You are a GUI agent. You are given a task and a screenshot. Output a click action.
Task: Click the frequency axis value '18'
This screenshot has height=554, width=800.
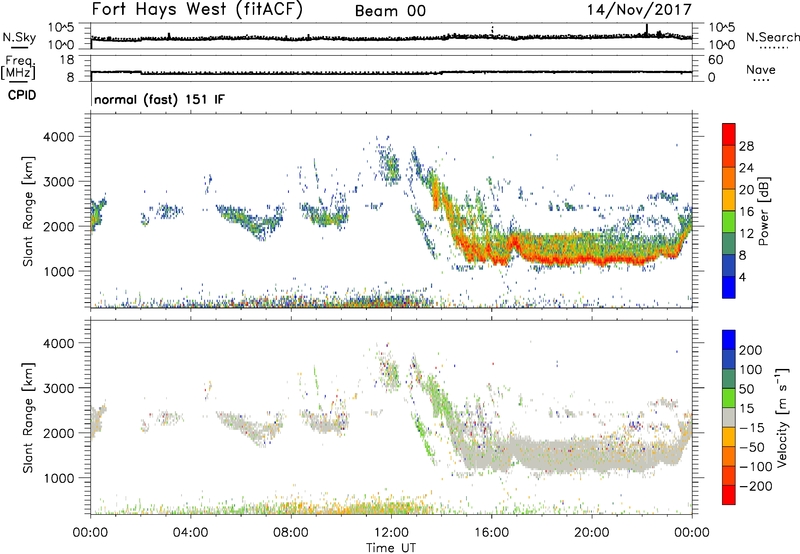[x=67, y=60]
